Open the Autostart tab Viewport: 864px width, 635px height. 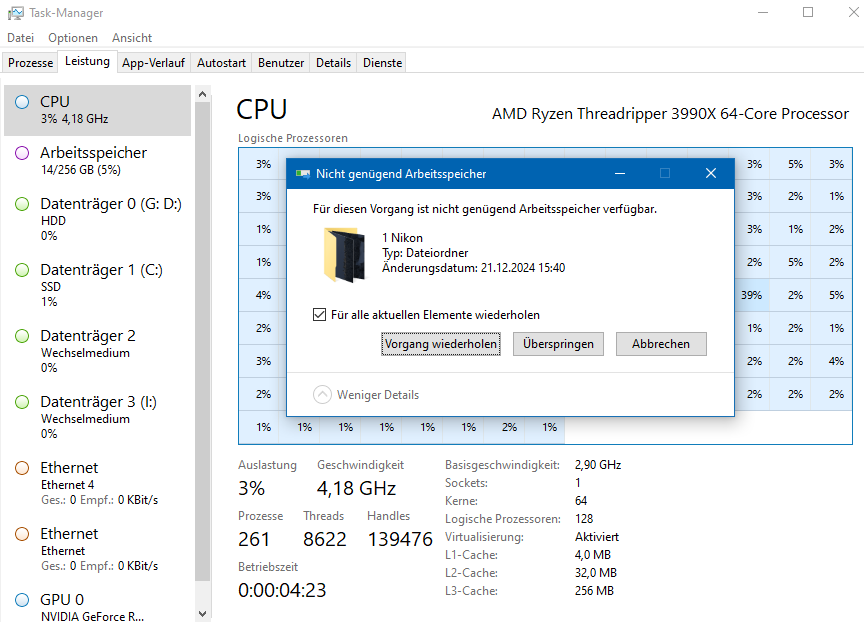point(222,63)
